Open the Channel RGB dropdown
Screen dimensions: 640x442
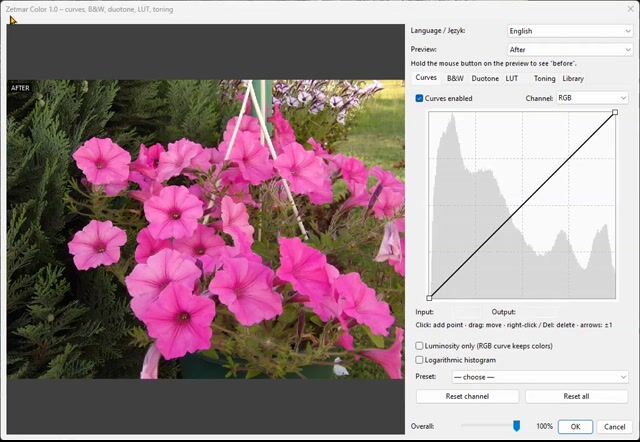point(592,98)
